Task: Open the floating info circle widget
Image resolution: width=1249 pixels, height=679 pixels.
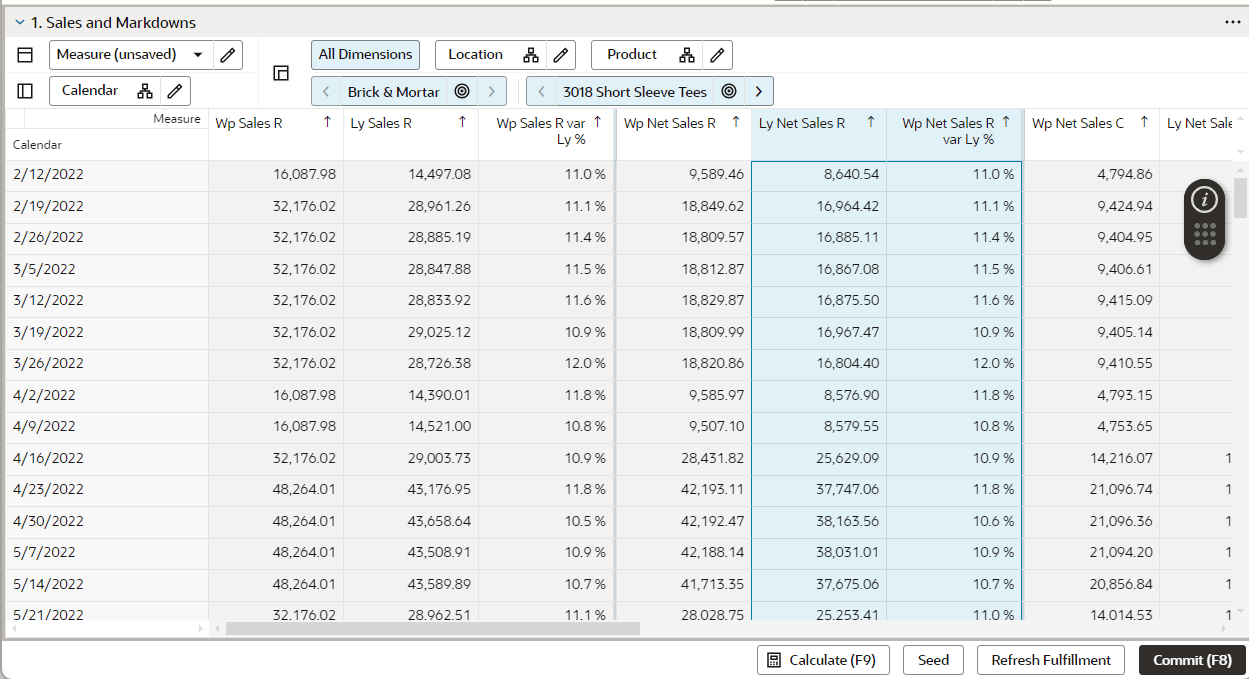Action: click(1203, 202)
